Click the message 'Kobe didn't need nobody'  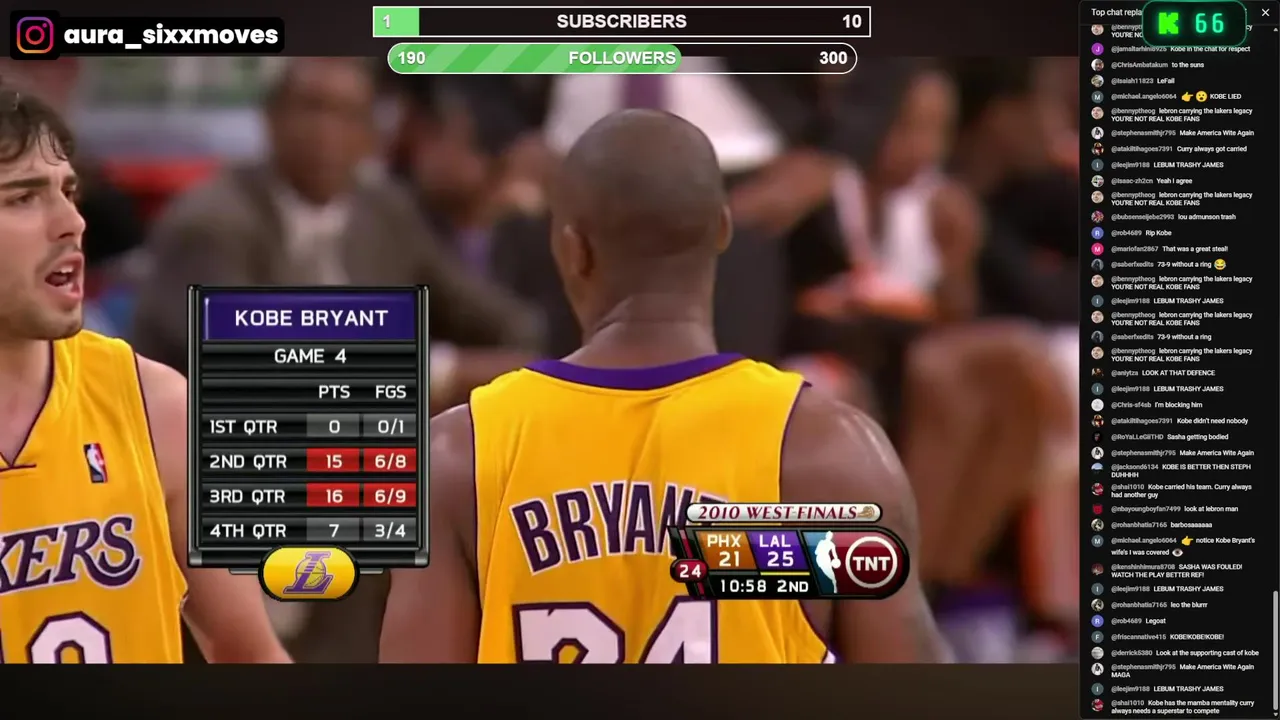(x=1214, y=421)
